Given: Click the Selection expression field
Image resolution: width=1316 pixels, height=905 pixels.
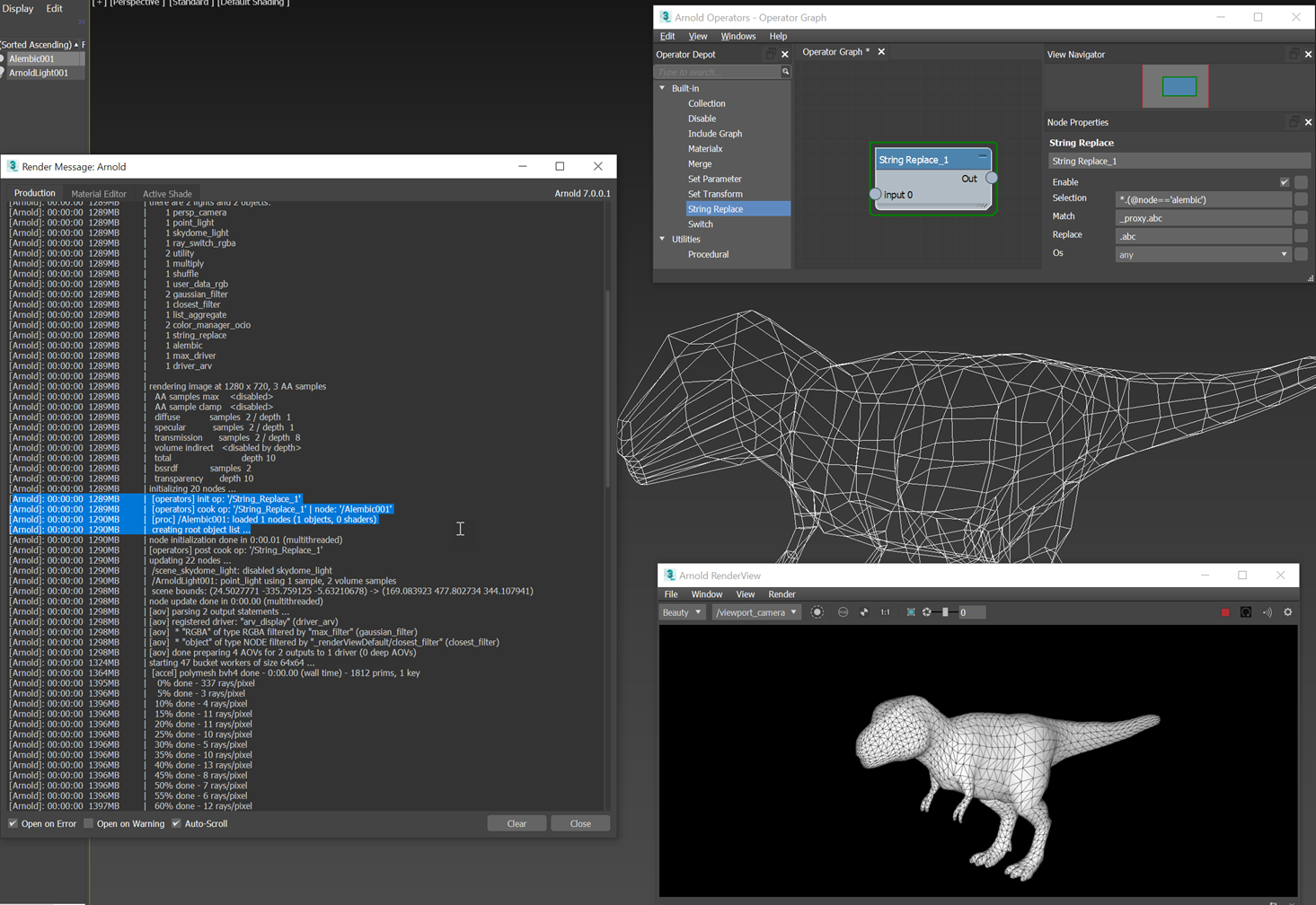Looking at the screenshot, I should coord(1203,199).
